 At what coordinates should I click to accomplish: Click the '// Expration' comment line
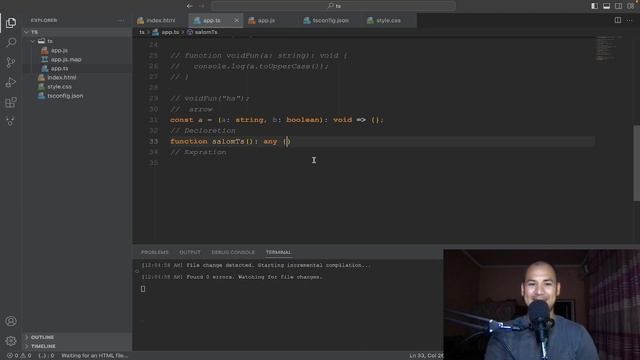coord(198,152)
